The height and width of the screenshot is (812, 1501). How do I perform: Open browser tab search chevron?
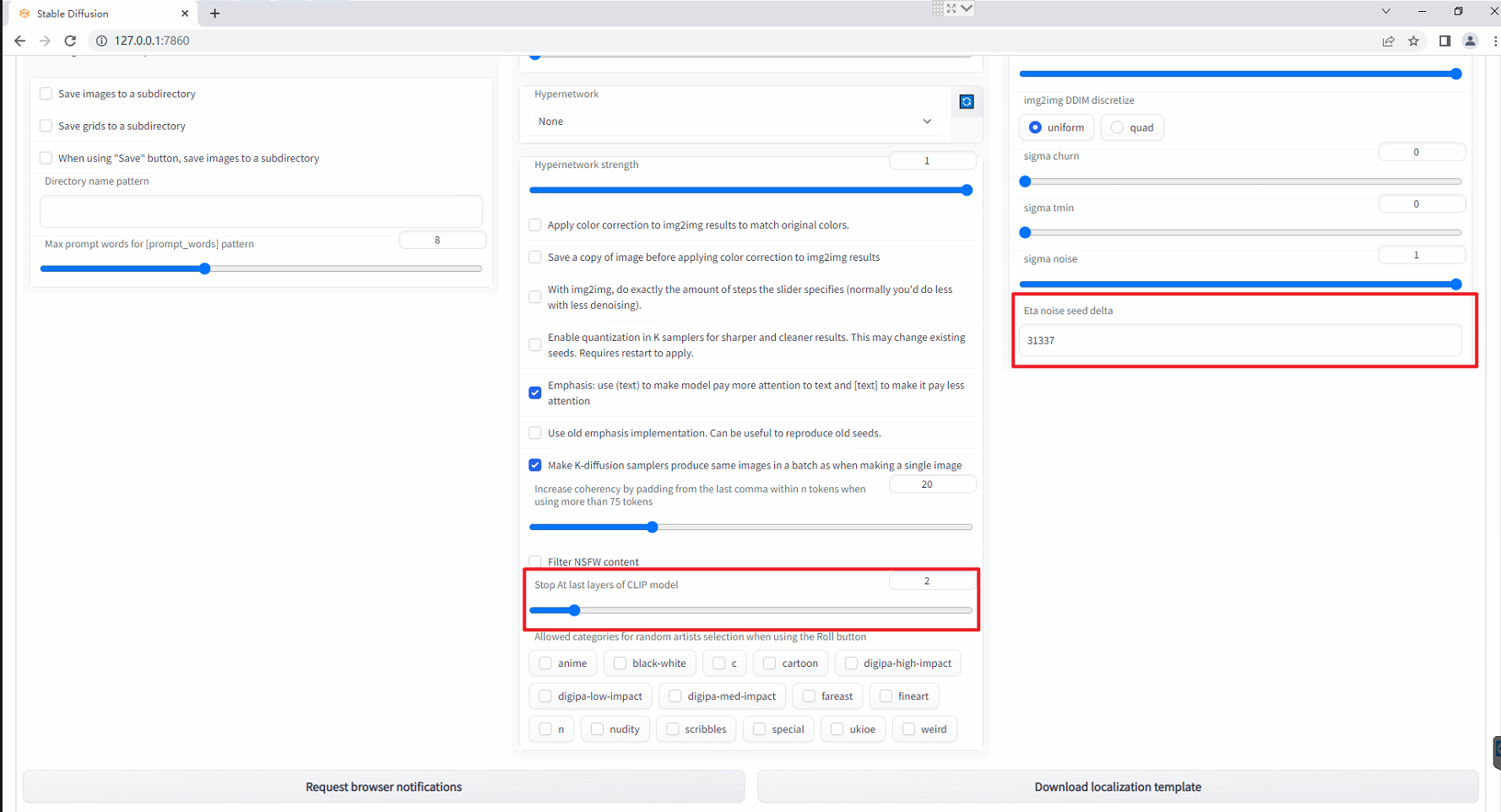[1385, 12]
